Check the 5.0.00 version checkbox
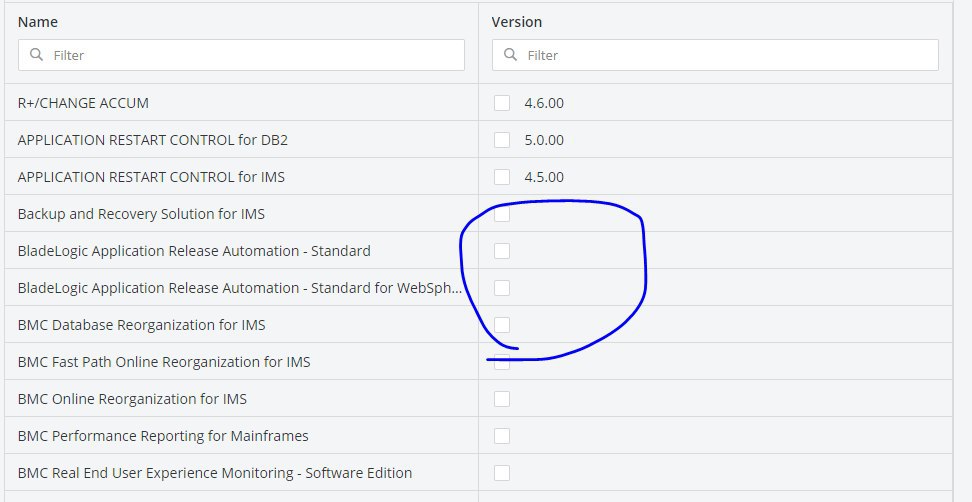Screen dimensions: 972x502 [x=502, y=140]
